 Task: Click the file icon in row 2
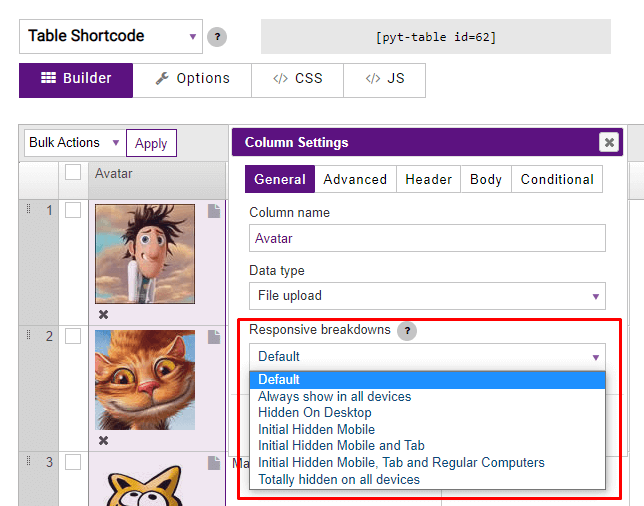pos(214,337)
